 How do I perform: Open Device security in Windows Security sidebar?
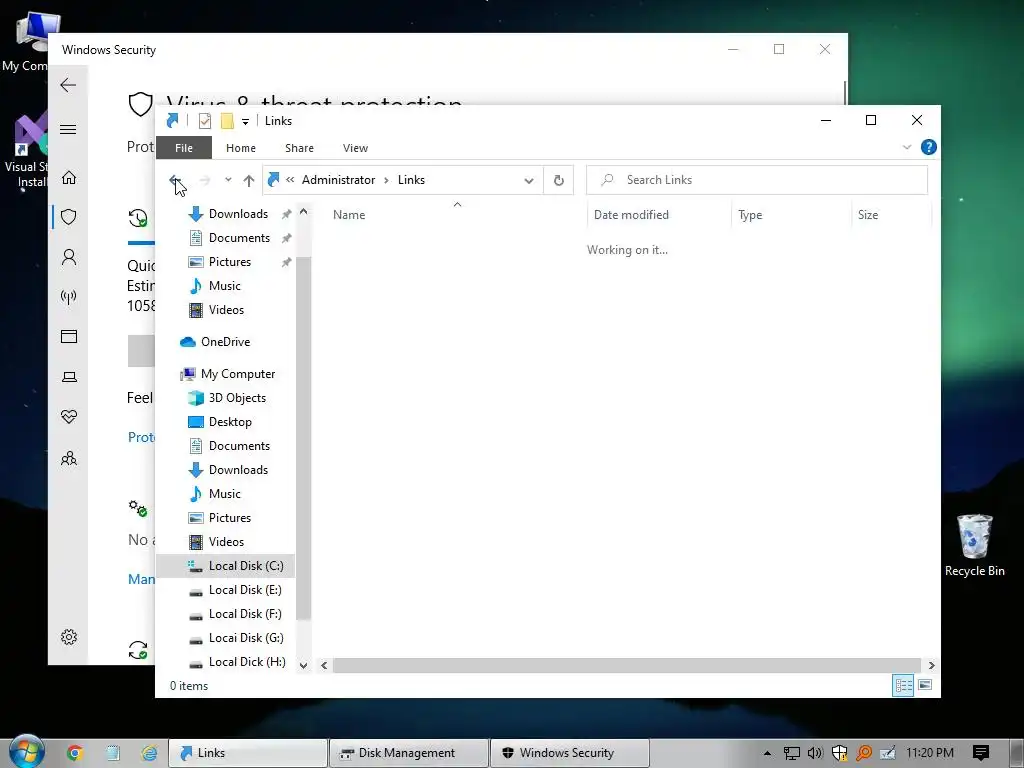point(69,377)
